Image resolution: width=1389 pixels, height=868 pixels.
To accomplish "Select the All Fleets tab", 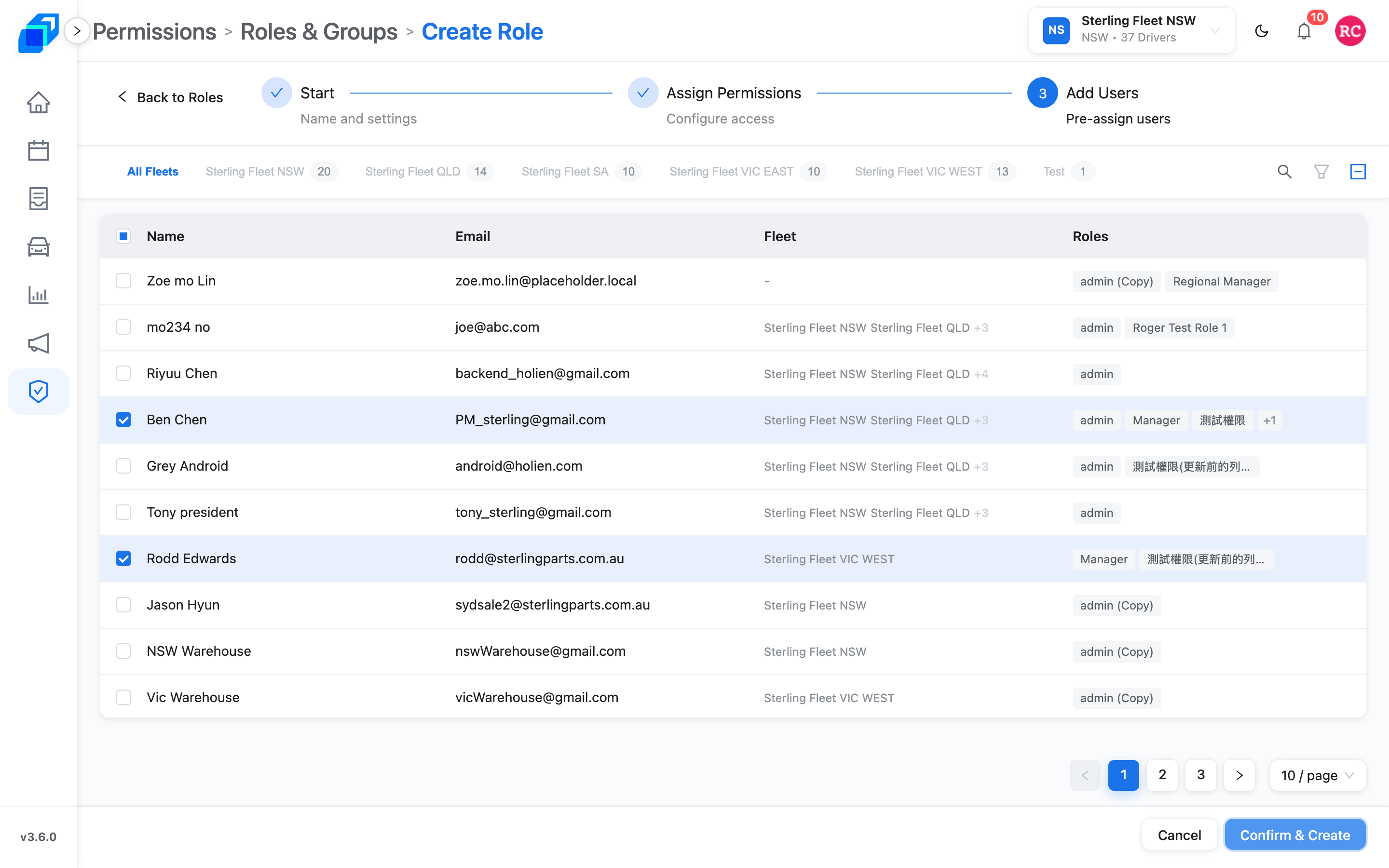I will tap(153, 172).
